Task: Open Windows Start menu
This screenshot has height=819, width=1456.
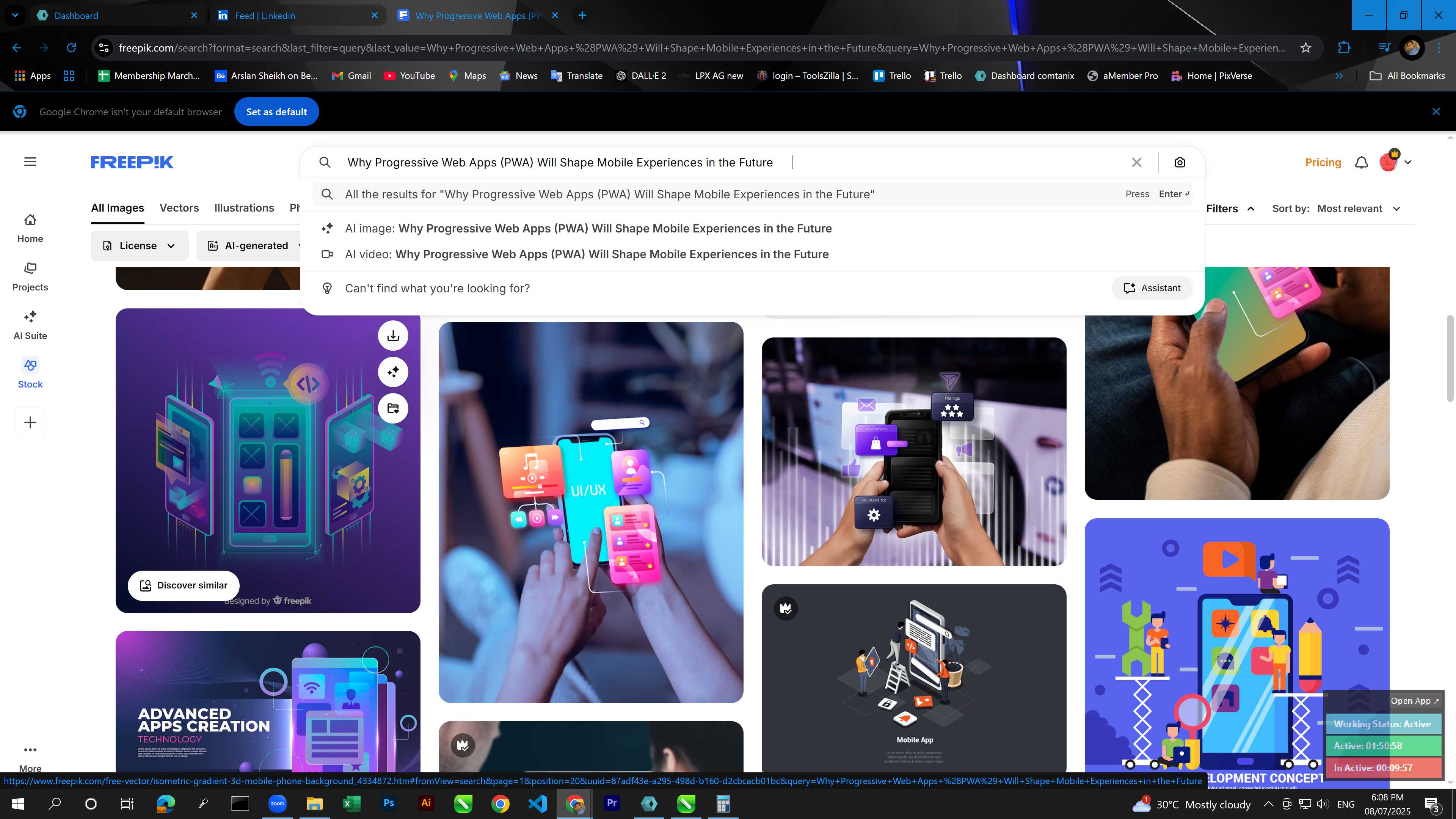Action: [x=17, y=804]
